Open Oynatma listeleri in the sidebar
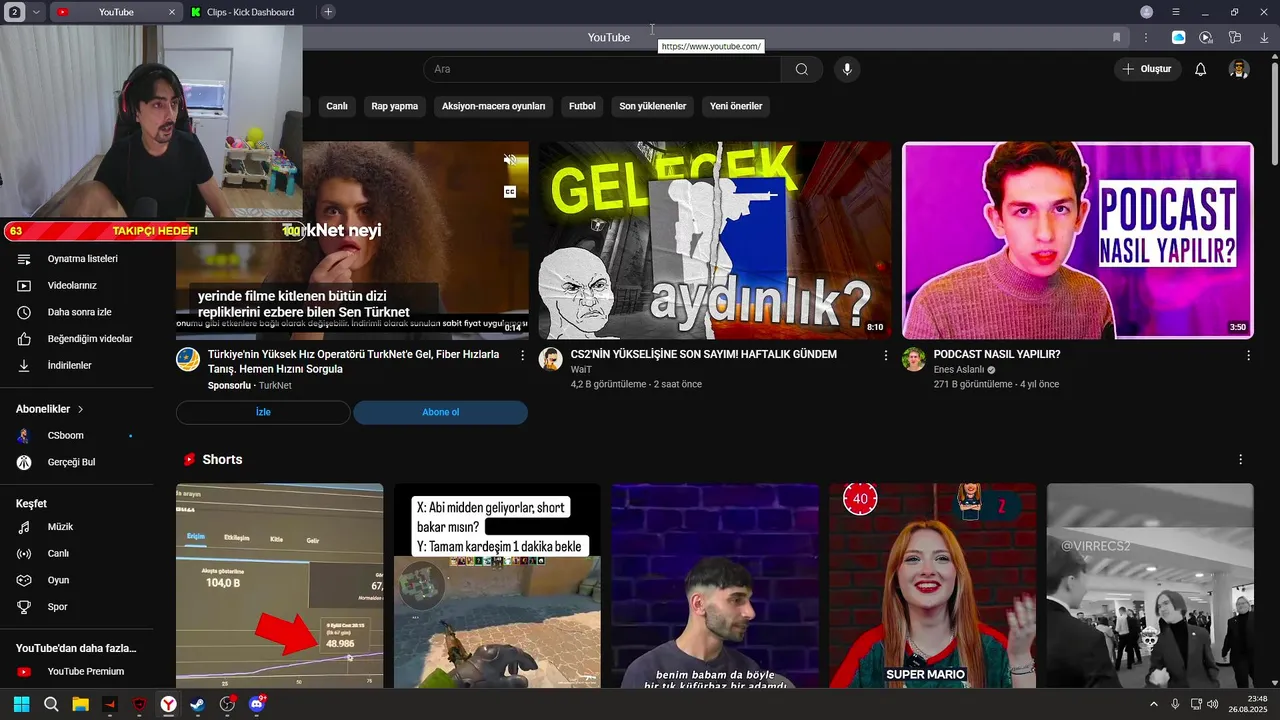Screen dimensions: 1280x720 [83, 259]
